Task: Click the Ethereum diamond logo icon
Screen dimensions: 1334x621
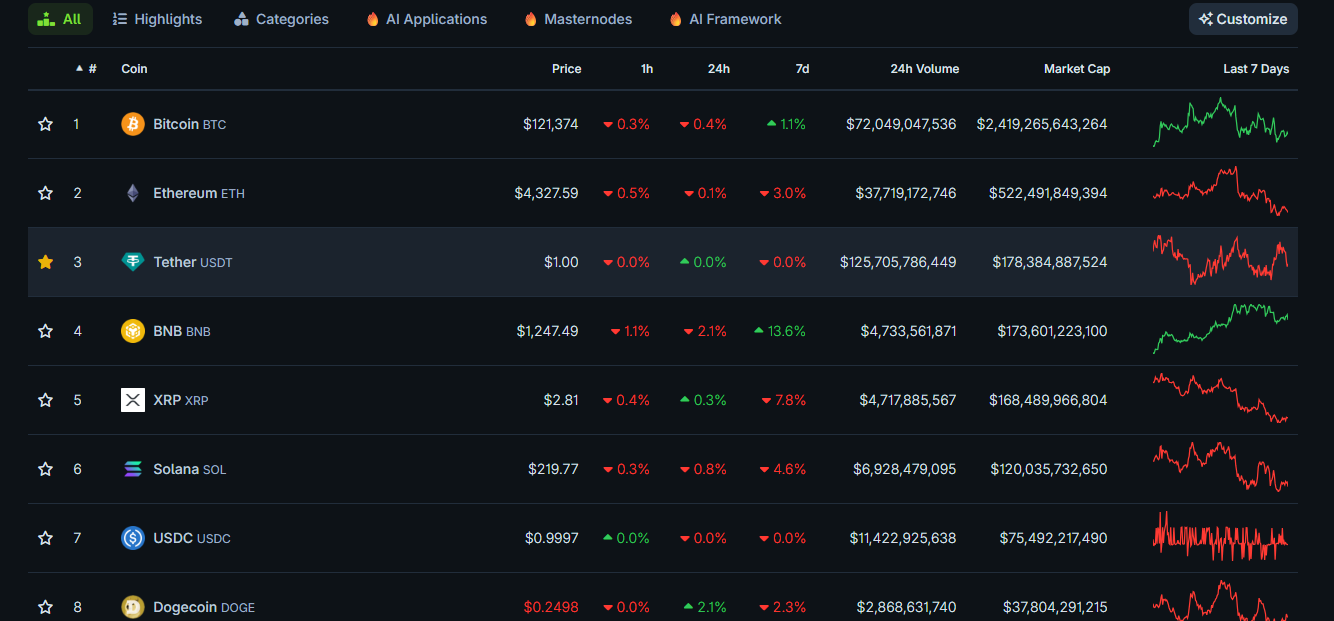Action: 133,193
